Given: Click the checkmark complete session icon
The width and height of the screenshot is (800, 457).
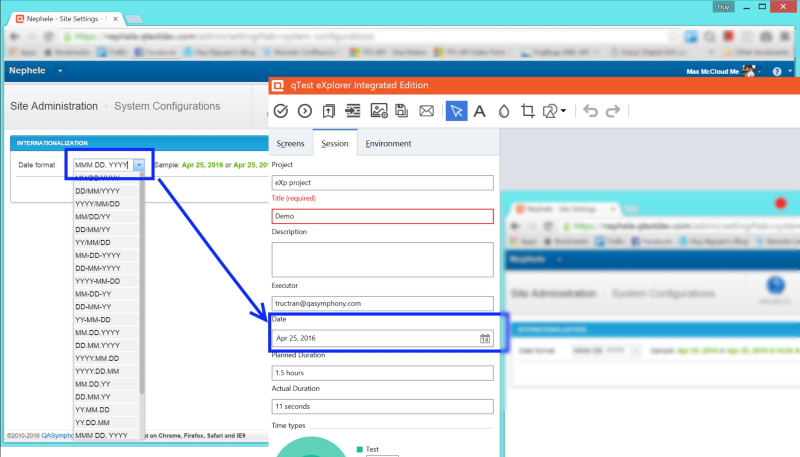Looking at the screenshot, I should pyautogui.click(x=281, y=111).
